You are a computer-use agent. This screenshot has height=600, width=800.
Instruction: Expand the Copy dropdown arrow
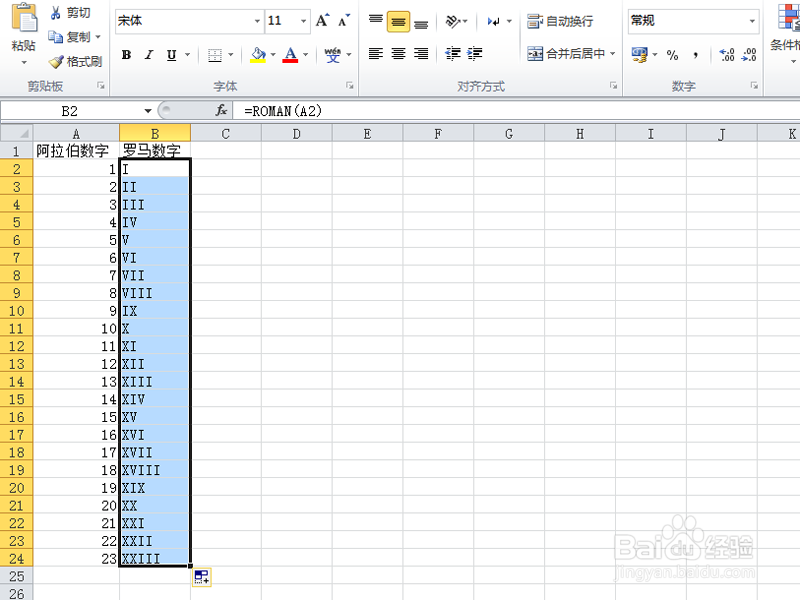98,37
